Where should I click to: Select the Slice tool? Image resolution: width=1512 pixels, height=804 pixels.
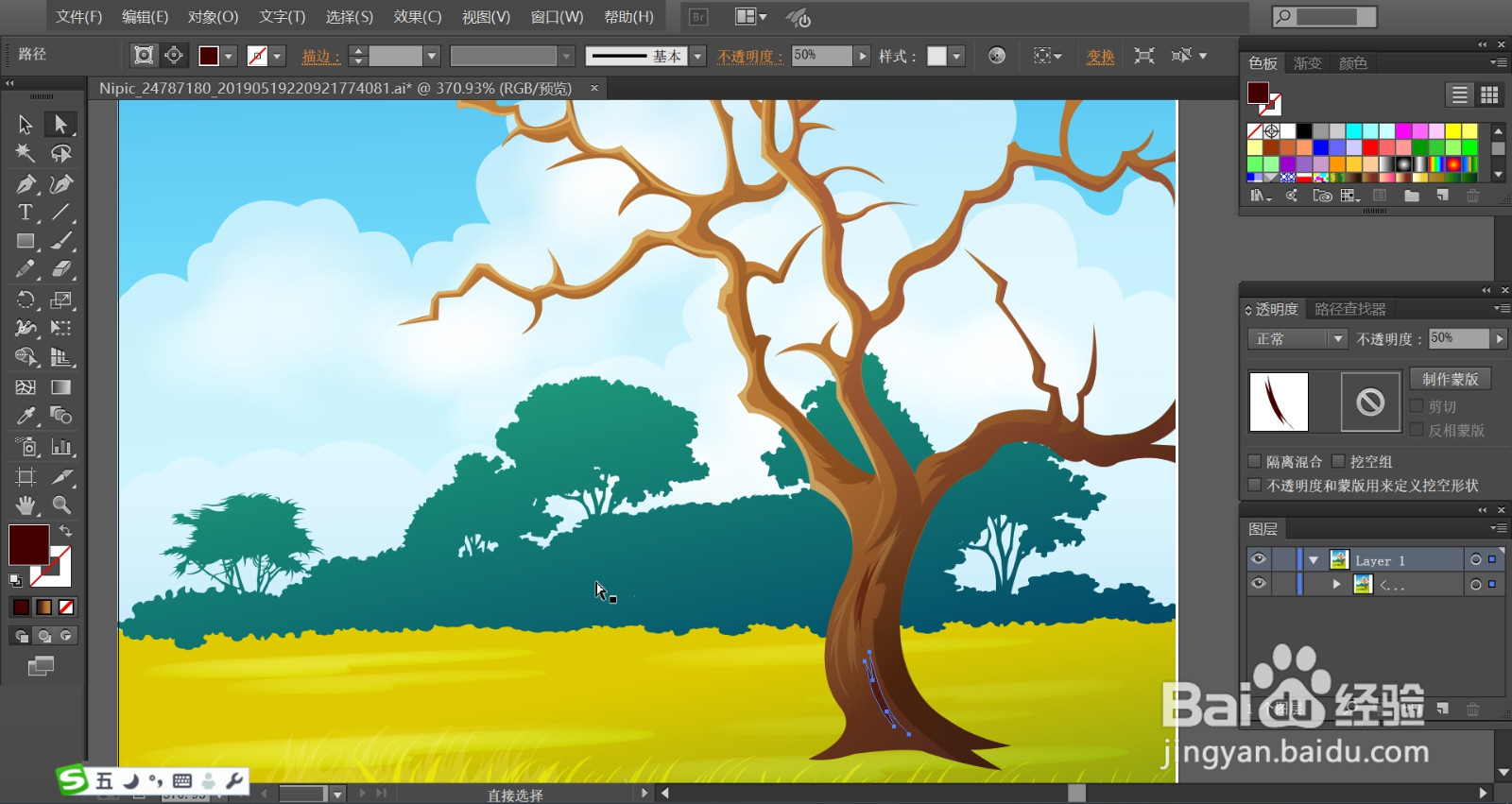pos(60,476)
